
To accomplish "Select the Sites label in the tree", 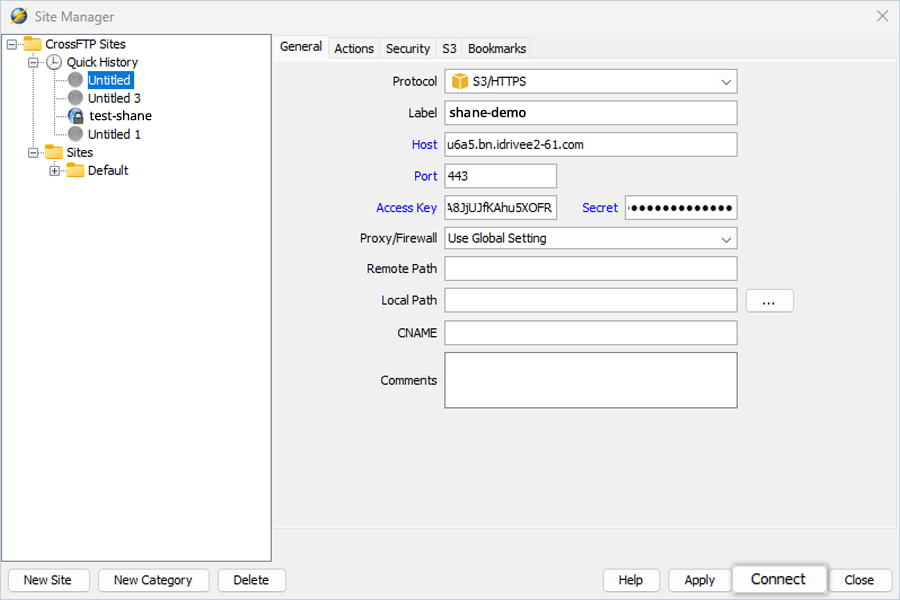I will point(79,152).
